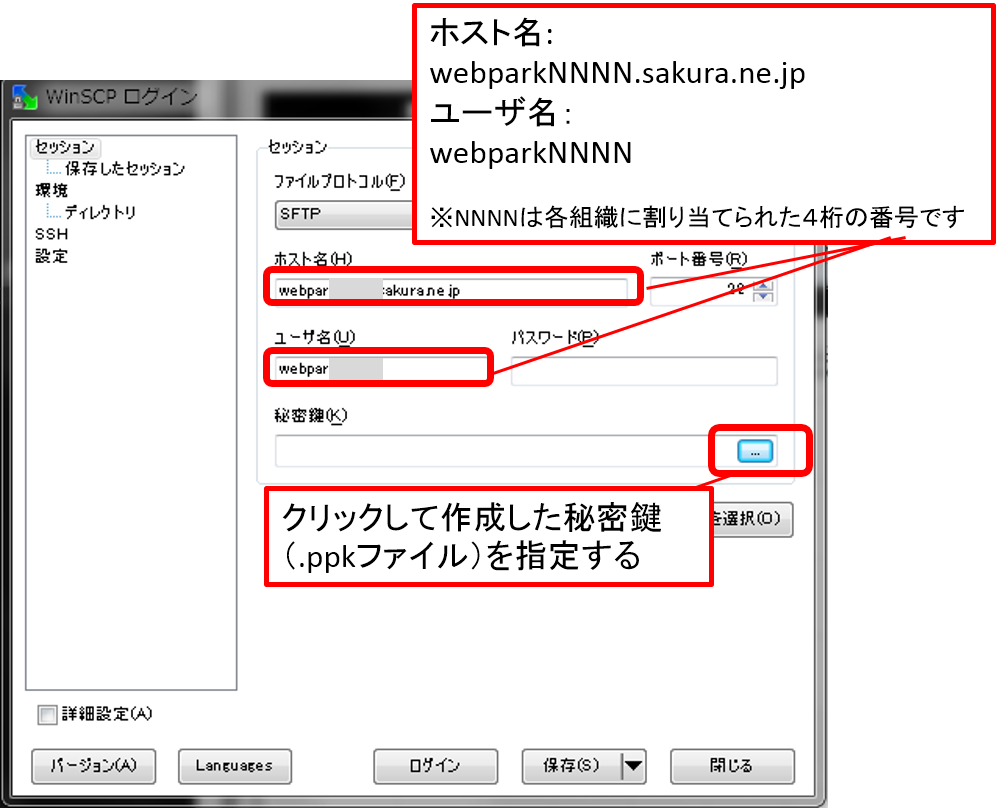Image resolution: width=996 pixels, height=808 pixels.
Task: Click the 保存 button
Action: click(571, 766)
